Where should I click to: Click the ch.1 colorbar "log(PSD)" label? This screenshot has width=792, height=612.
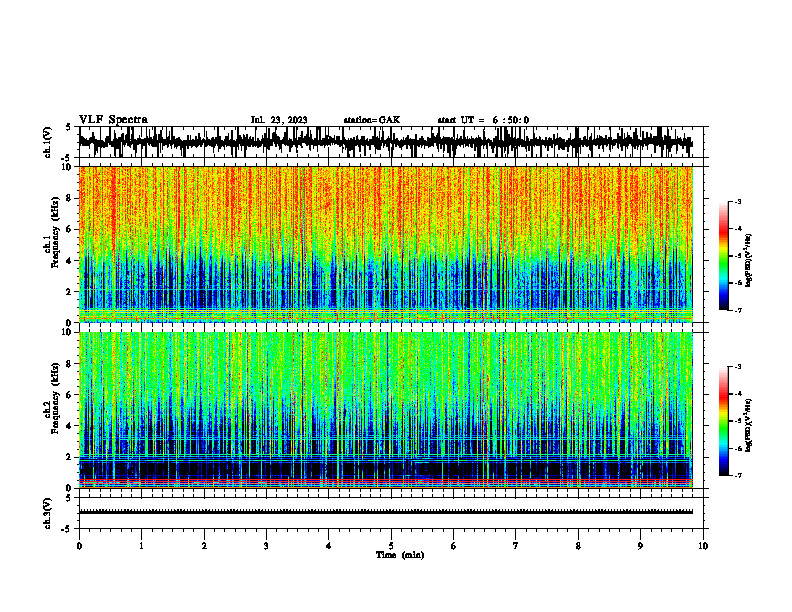(748, 260)
